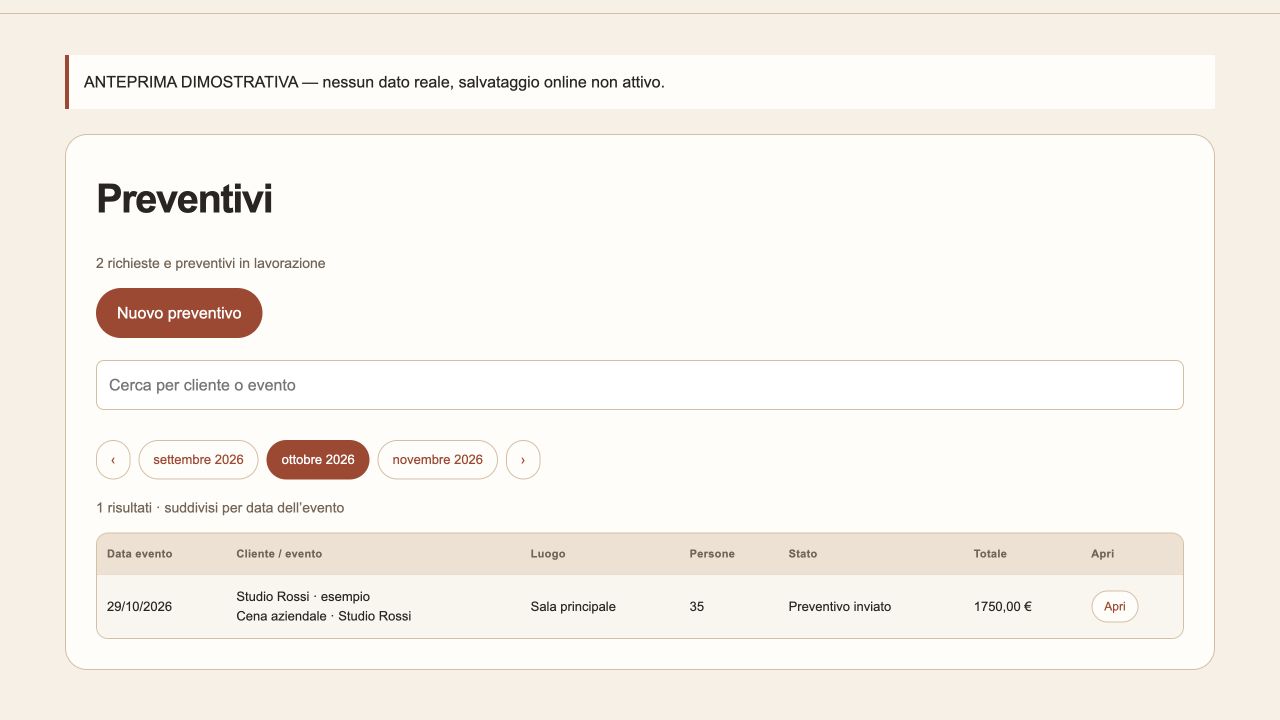Click the Preventivi page heading
The image size is (1280, 720).
pos(184,199)
